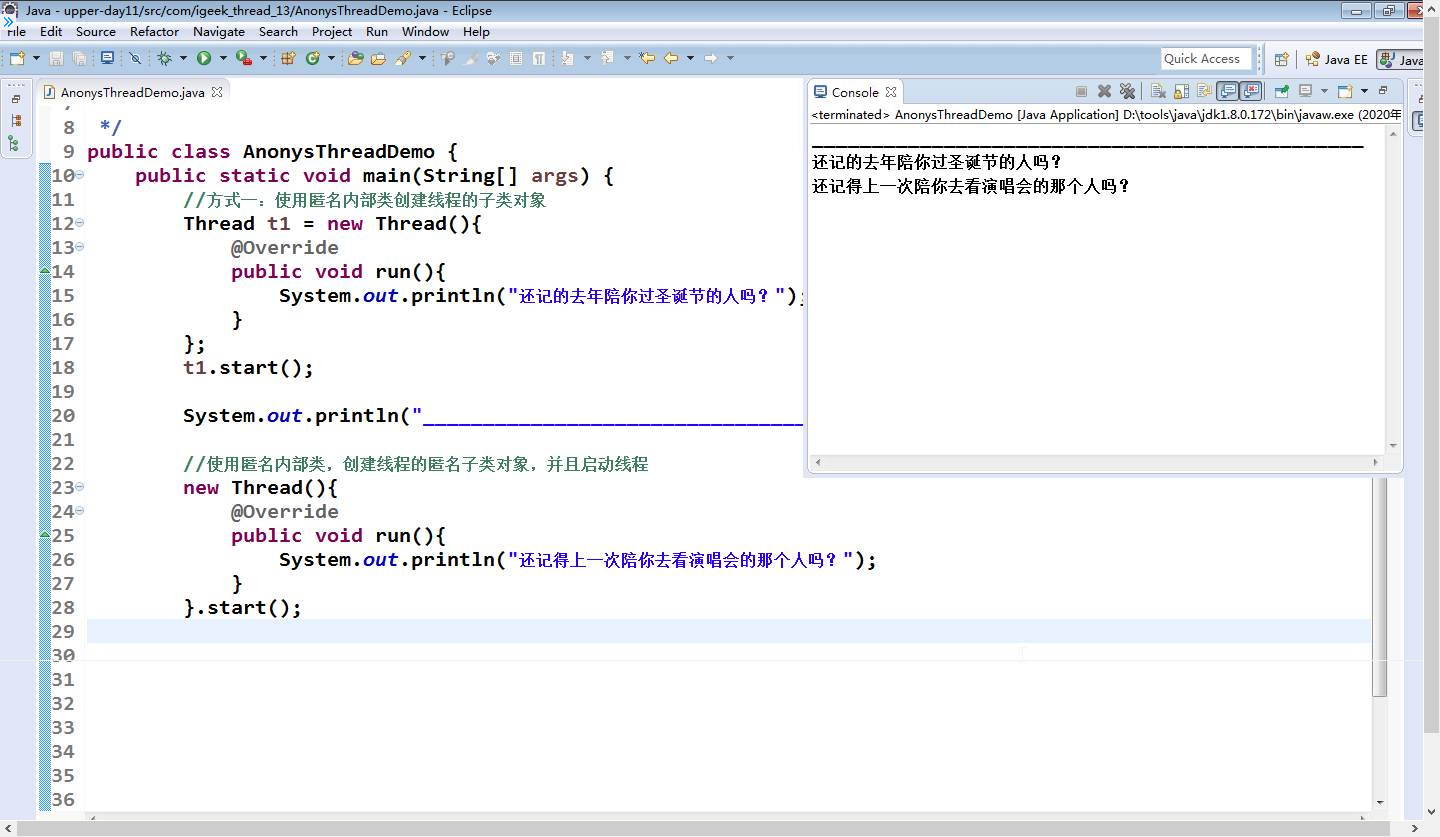
Task: Collapse the main method fold marker on line 10
Action: [80, 176]
